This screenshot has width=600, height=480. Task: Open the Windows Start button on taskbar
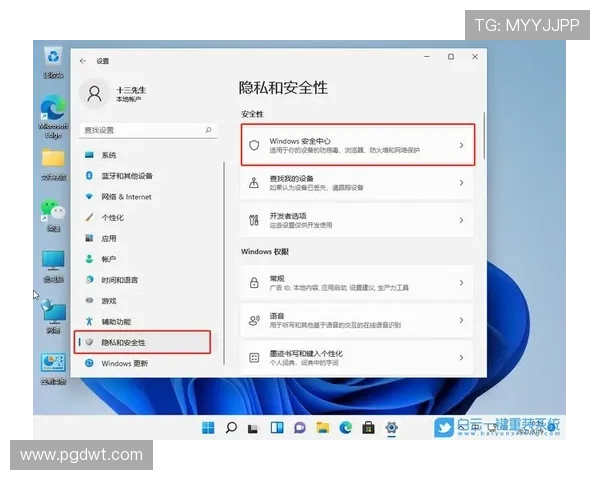(x=208, y=427)
